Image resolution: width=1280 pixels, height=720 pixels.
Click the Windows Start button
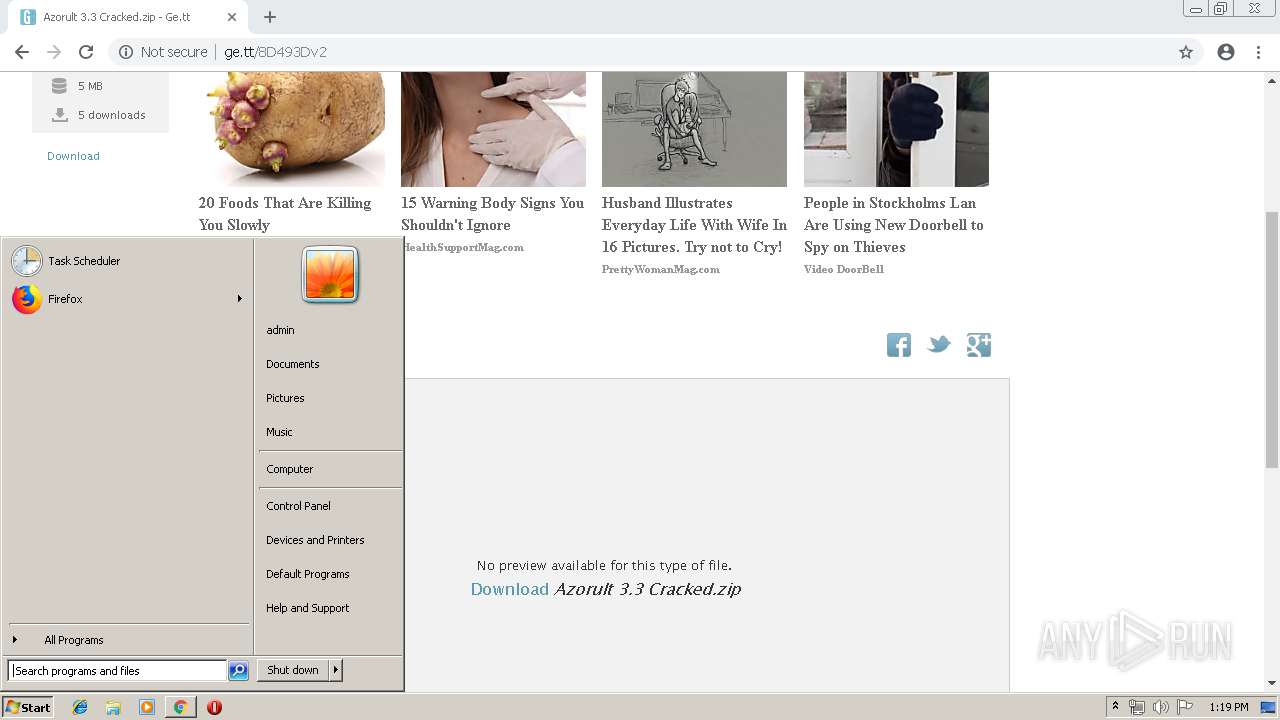28,707
